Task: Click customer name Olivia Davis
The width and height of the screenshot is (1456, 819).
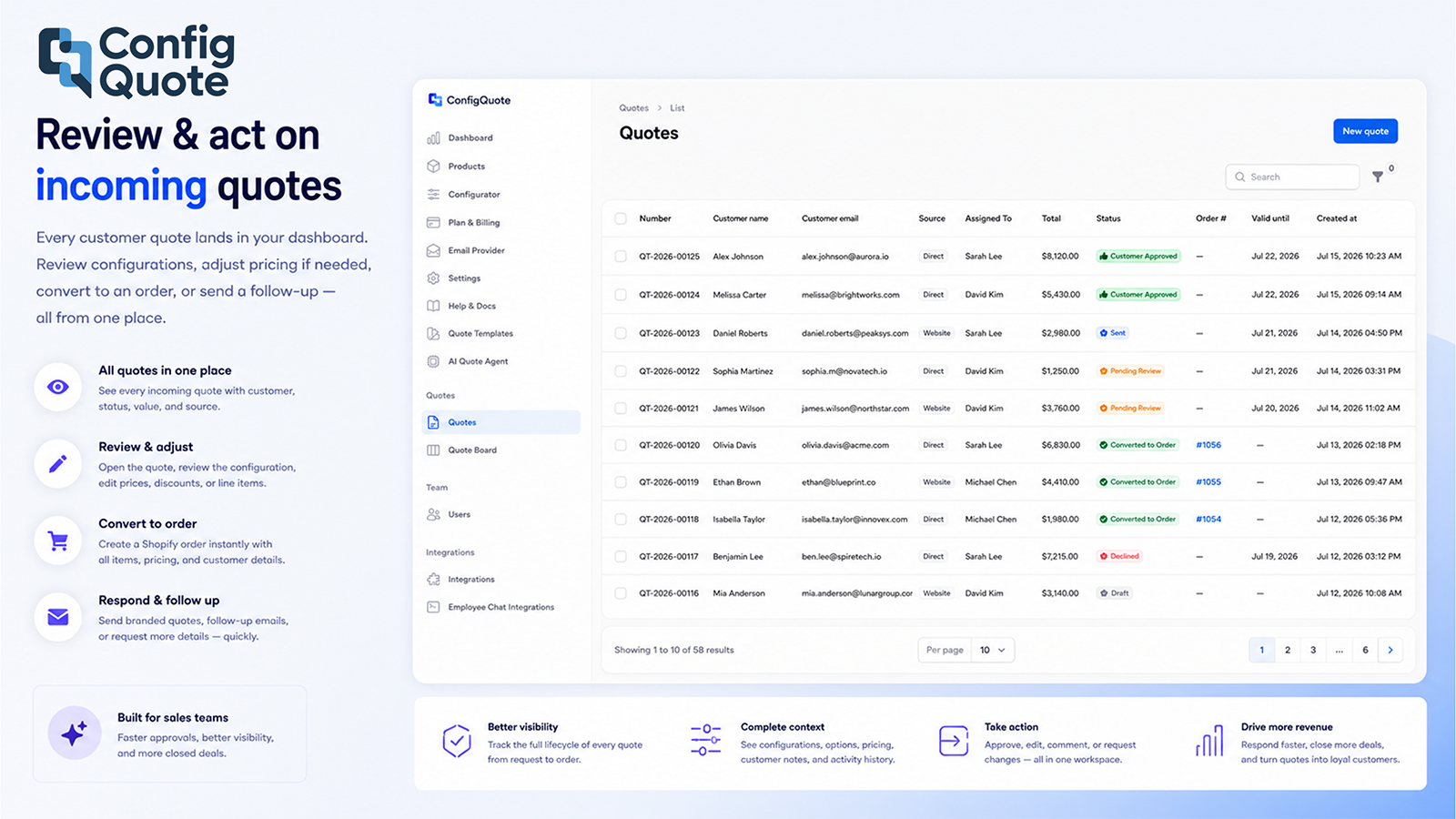Action: click(734, 445)
